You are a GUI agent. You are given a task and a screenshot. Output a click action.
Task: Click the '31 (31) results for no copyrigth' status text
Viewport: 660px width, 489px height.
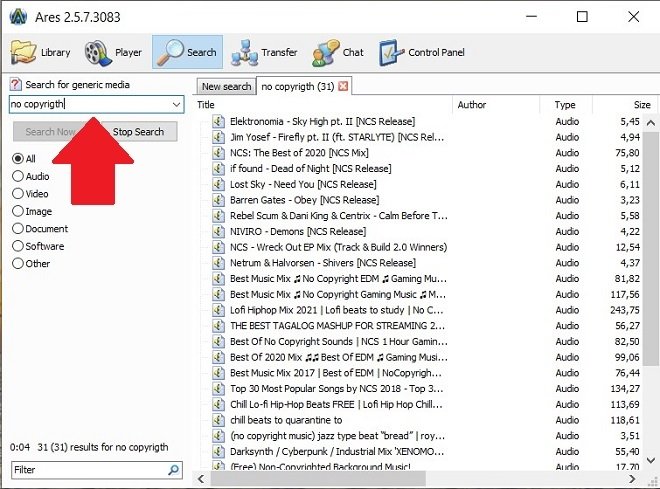[x=103, y=447]
